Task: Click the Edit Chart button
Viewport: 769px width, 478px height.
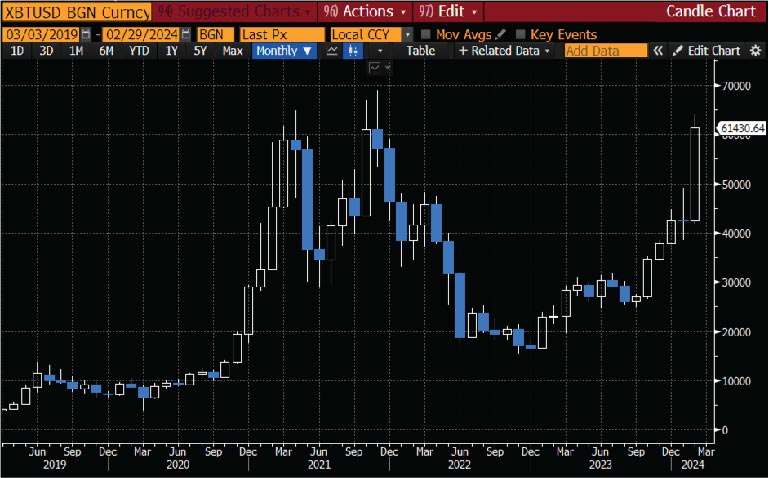Action: (707, 51)
